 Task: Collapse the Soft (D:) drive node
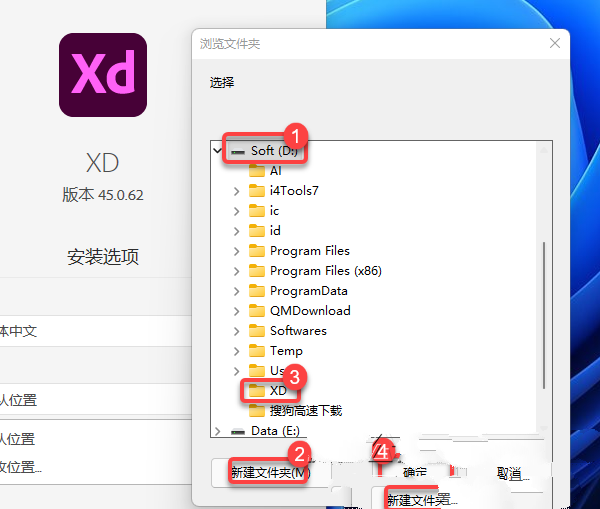pos(217,151)
